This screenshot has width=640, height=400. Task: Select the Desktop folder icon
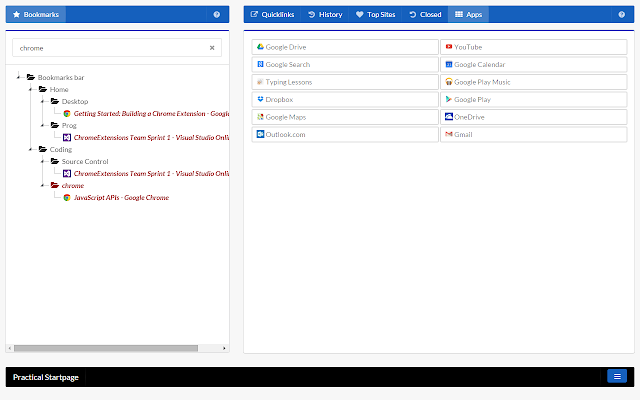55,101
